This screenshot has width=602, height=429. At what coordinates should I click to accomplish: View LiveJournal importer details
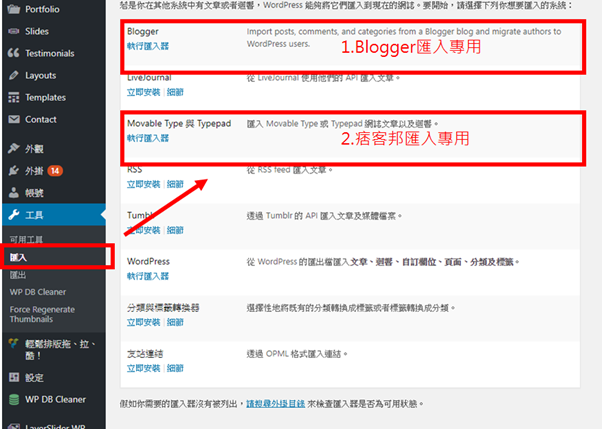coord(175,92)
